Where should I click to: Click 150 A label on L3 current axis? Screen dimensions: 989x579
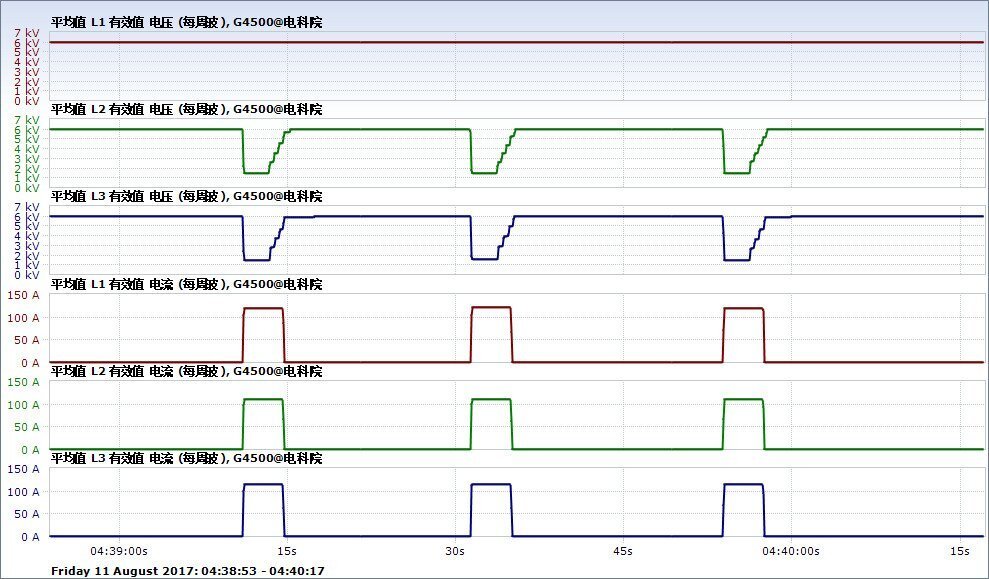click(x=23, y=469)
